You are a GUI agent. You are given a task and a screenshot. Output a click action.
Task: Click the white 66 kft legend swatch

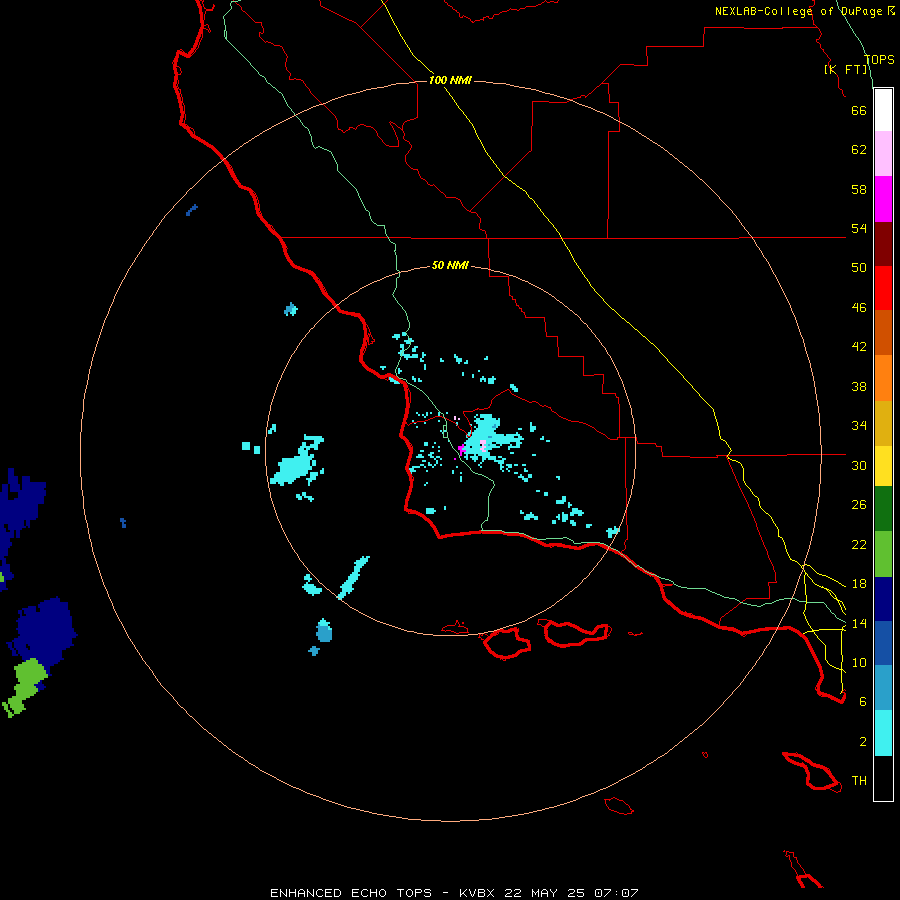[x=883, y=110]
